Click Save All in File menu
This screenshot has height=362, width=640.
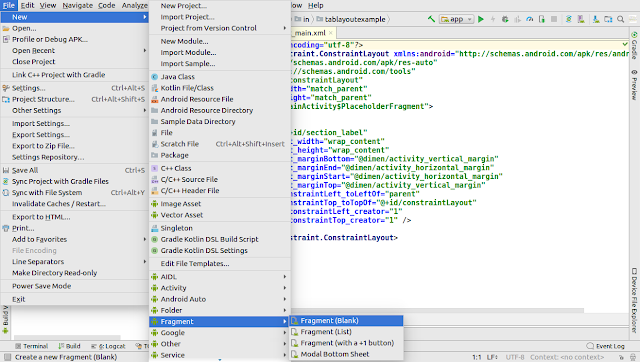pyautogui.click(x=75, y=170)
